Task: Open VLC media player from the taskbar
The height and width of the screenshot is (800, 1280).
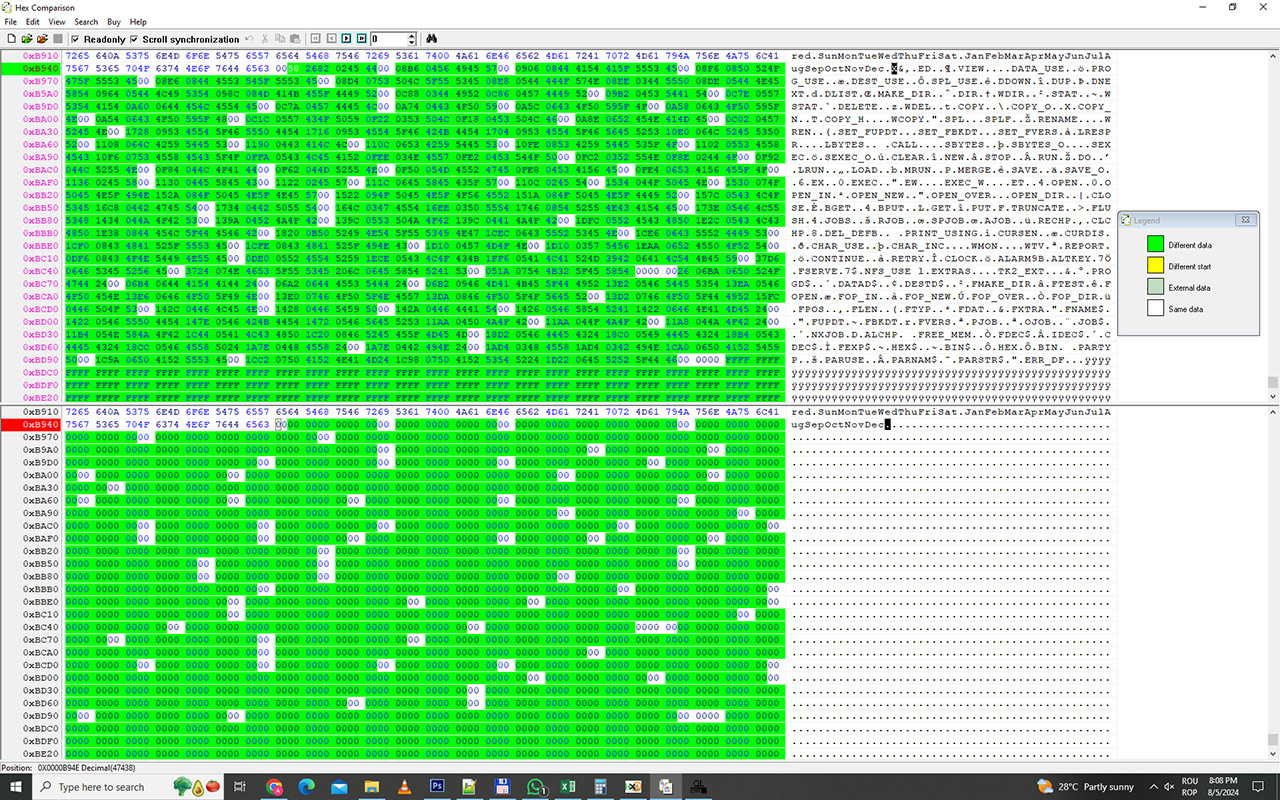Action: (x=404, y=787)
